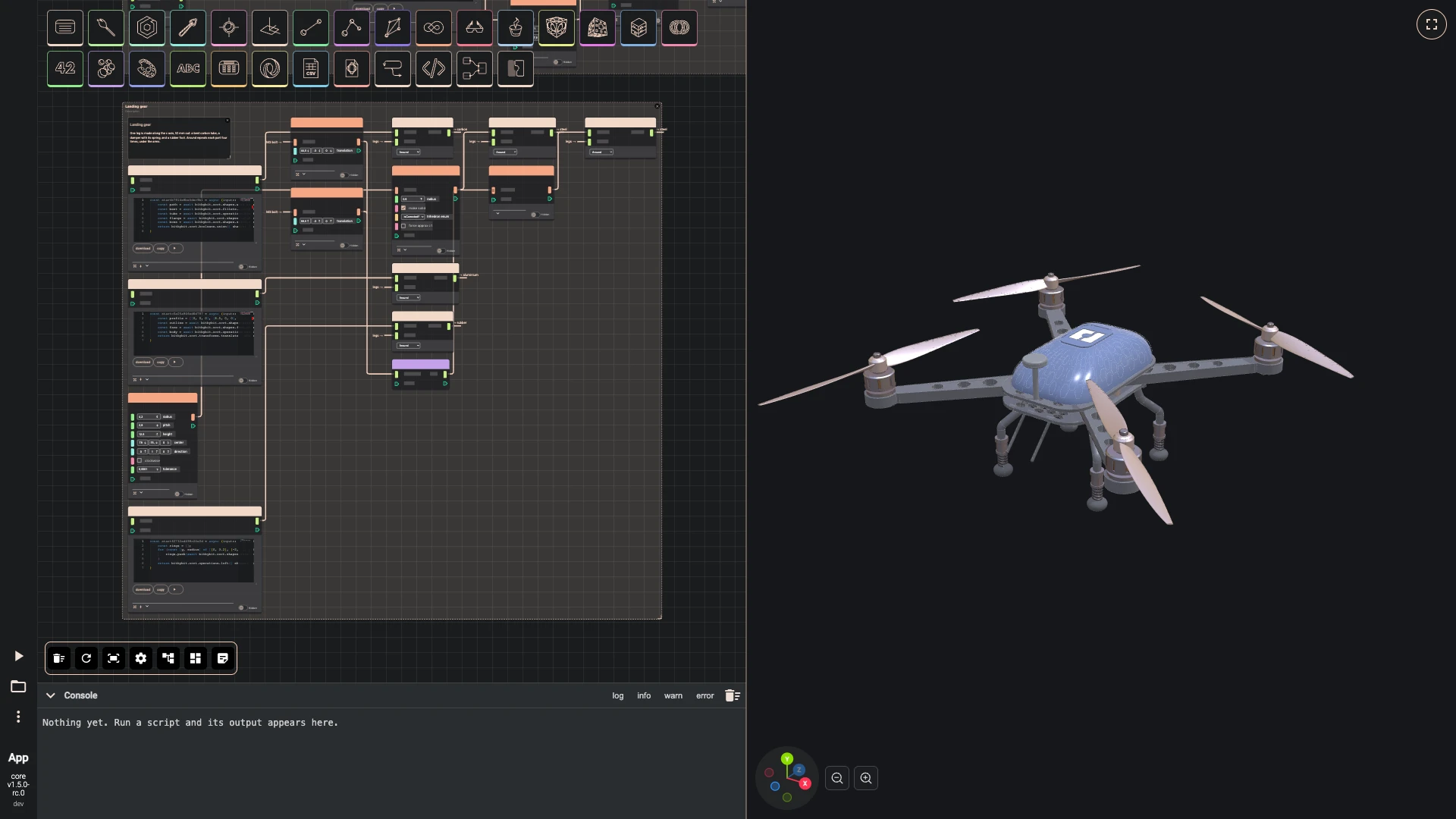The height and width of the screenshot is (819, 1456).
Task: Open the CSV file category icon
Action: [x=311, y=68]
